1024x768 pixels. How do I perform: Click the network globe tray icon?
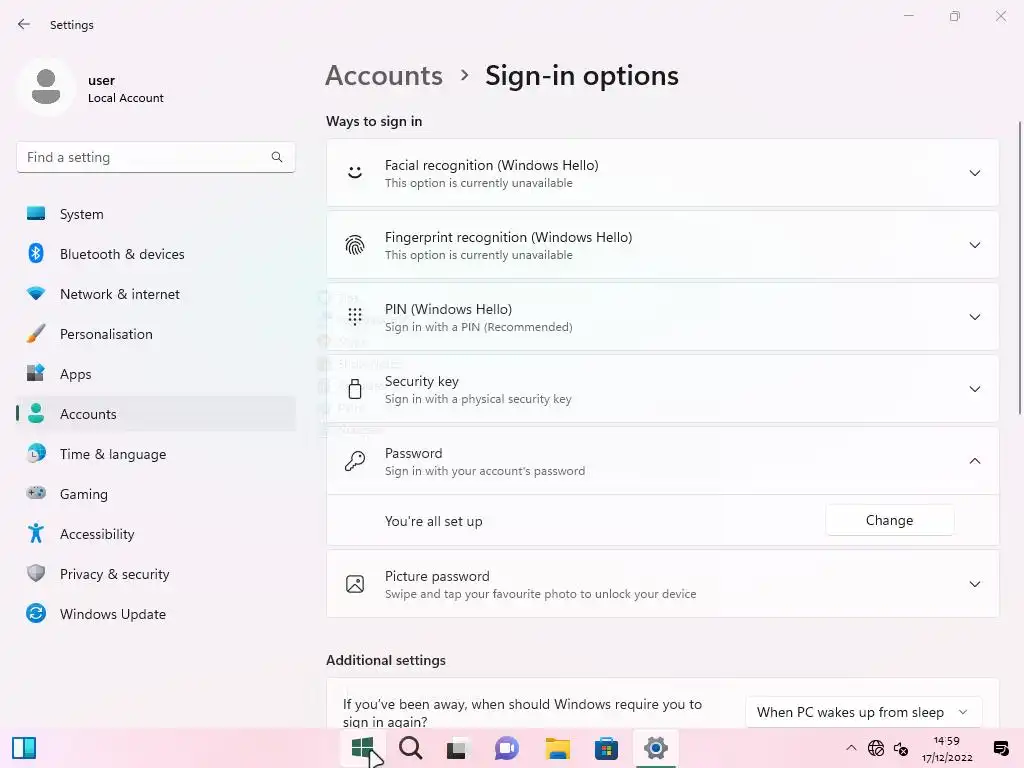(x=876, y=748)
